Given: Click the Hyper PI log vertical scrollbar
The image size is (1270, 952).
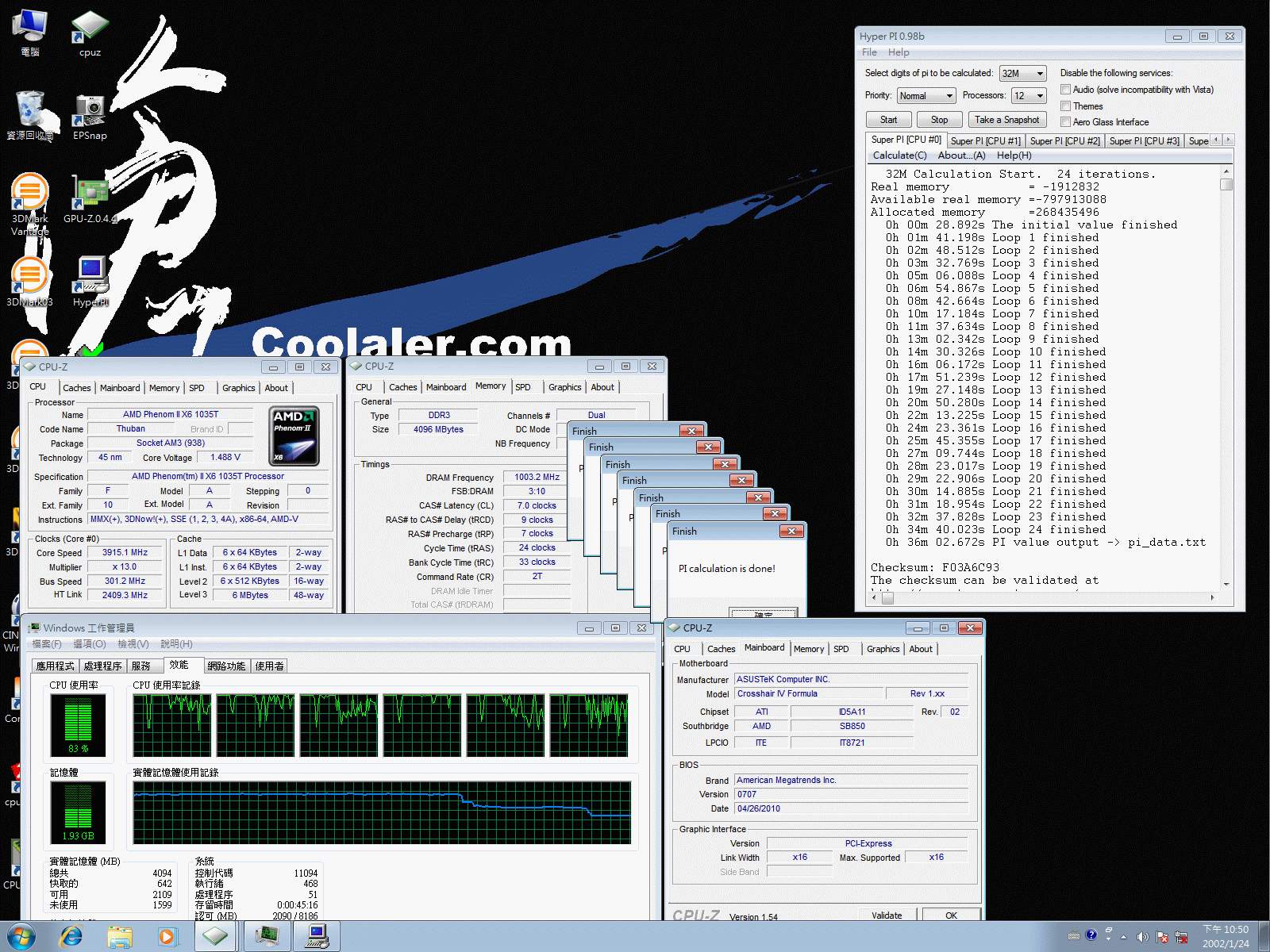Looking at the screenshot, I should click(x=1226, y=378).
